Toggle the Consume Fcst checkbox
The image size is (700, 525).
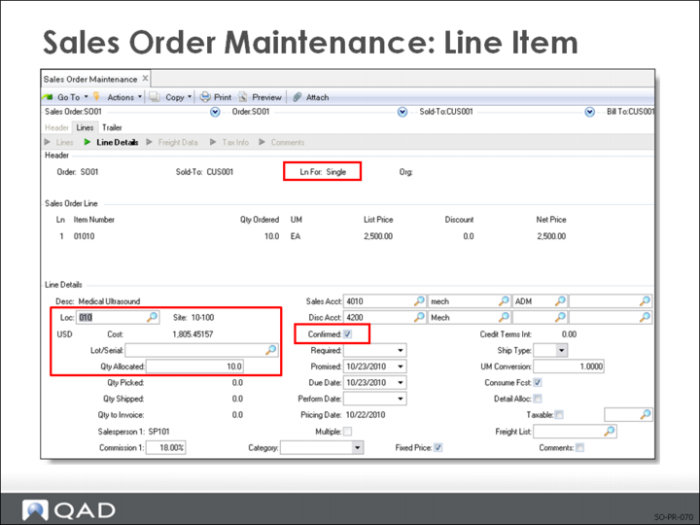pyautogui.click(x=538, y=383)
